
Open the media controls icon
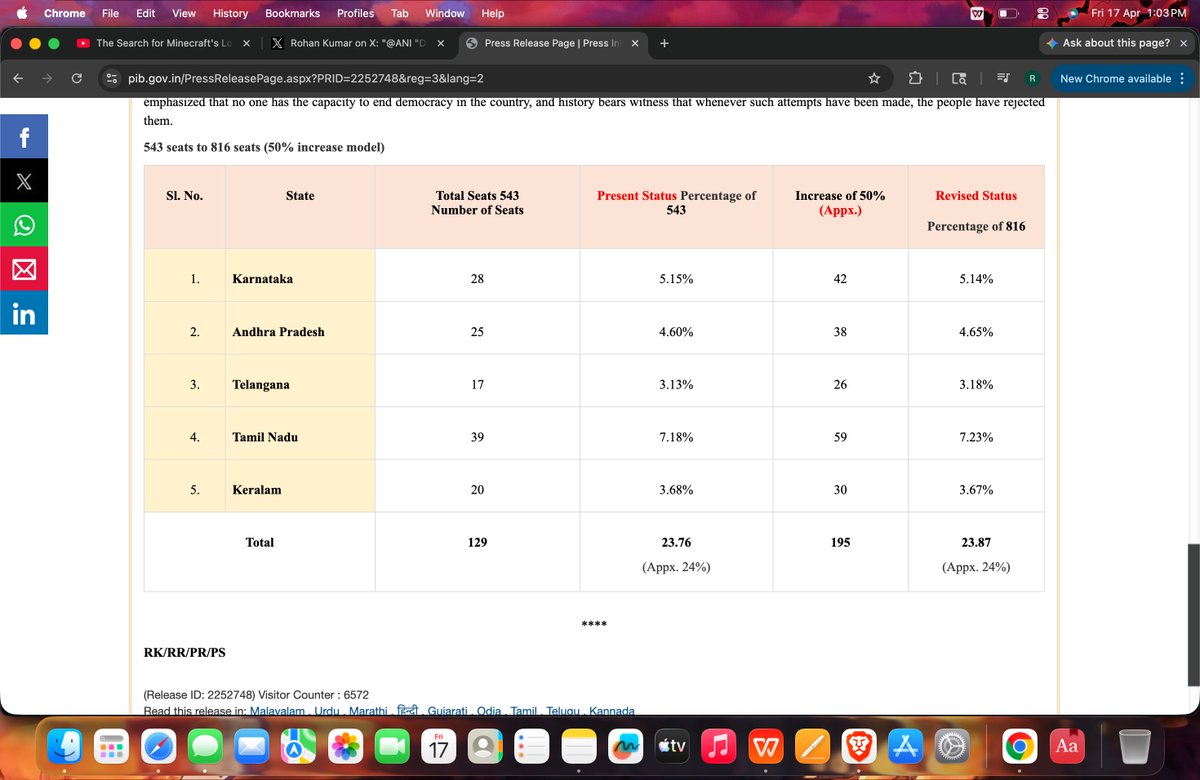(1004, 78)
